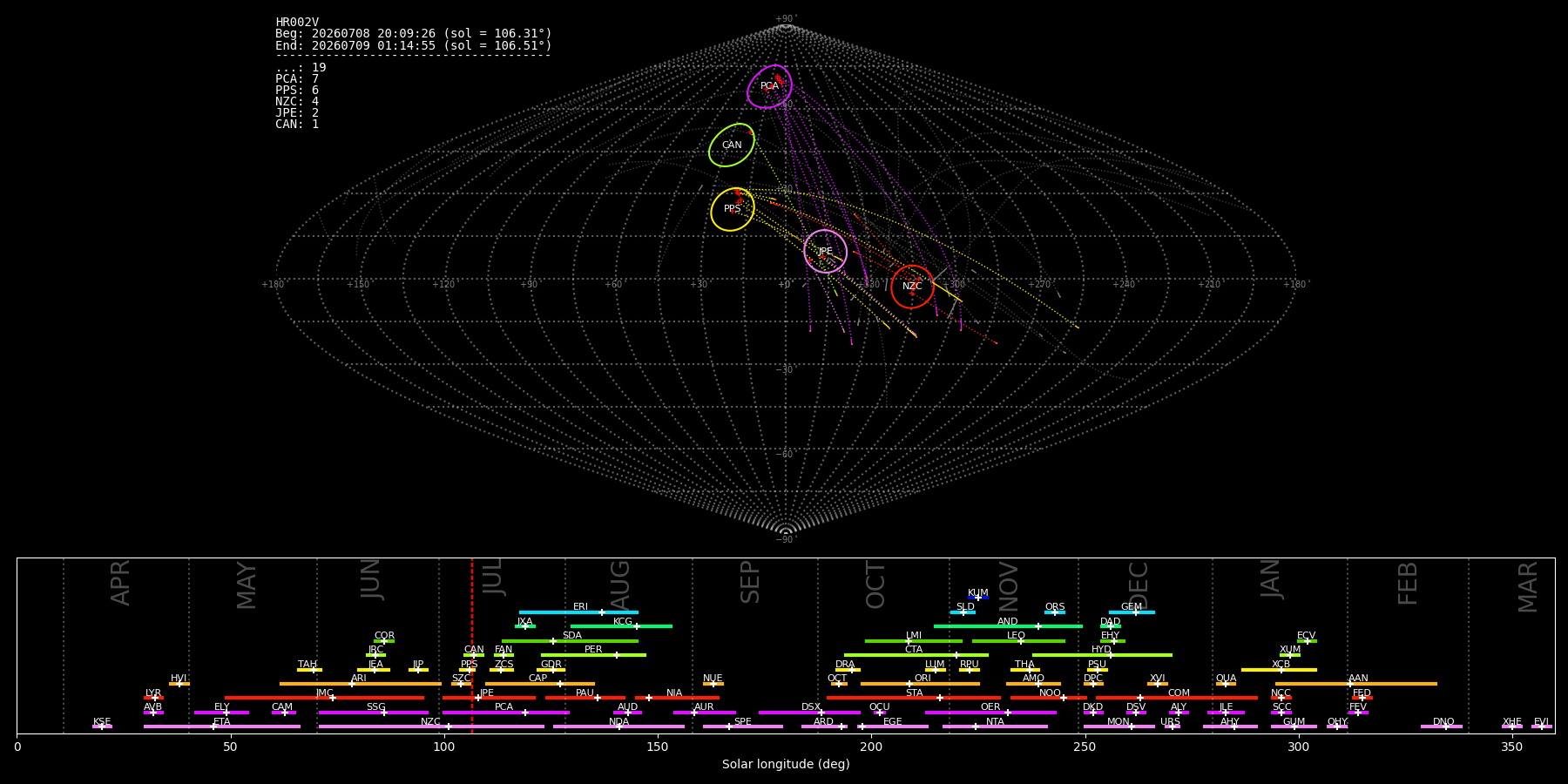
Task: Click the HYD shower bar
Action: pyautogui.click(x=1102, y=655)
